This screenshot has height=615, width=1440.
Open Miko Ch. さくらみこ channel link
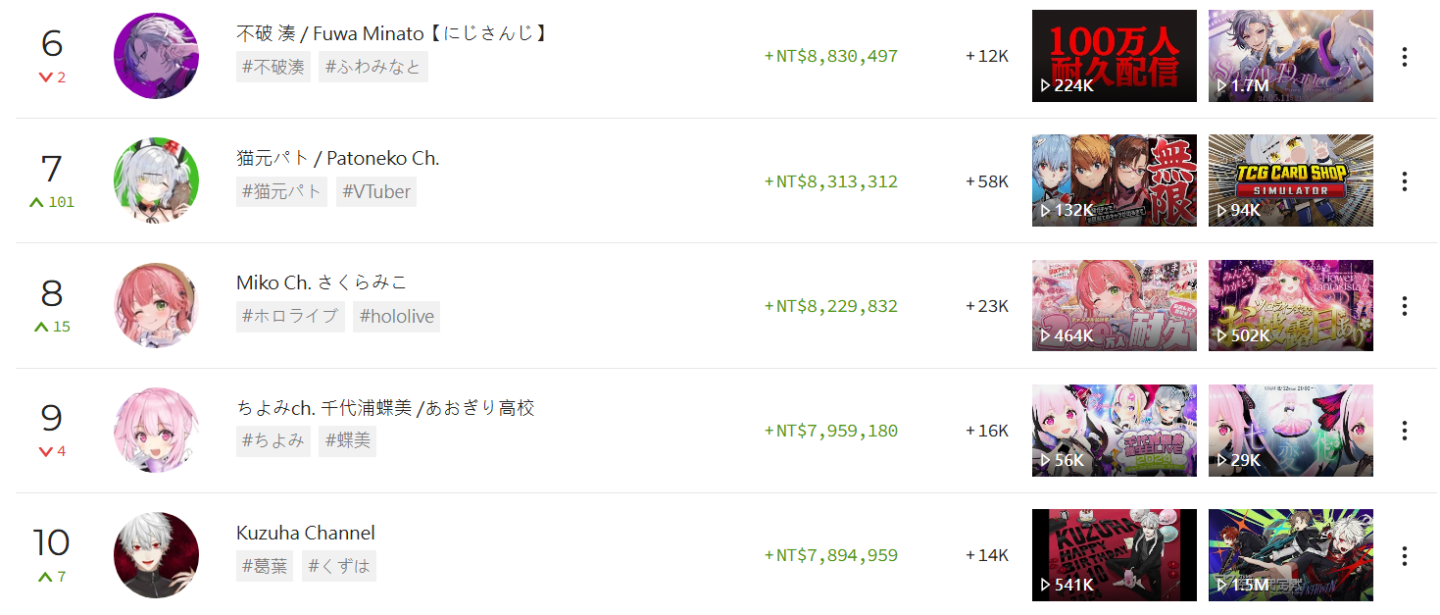(322, 283)
